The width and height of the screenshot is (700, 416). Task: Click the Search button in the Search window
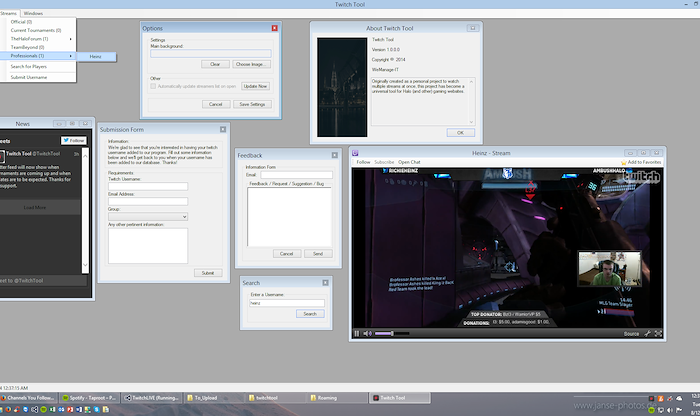click(310, 314)
